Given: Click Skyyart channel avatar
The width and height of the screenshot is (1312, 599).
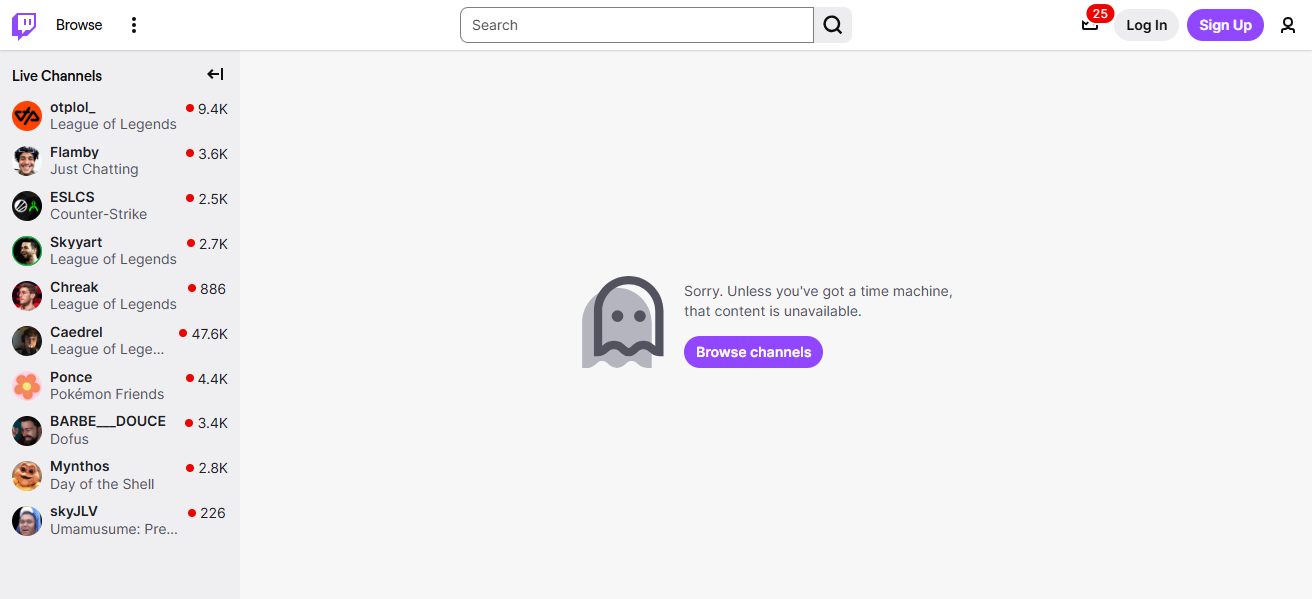Looking at the screenshot, I should click(x=27, y=251).
